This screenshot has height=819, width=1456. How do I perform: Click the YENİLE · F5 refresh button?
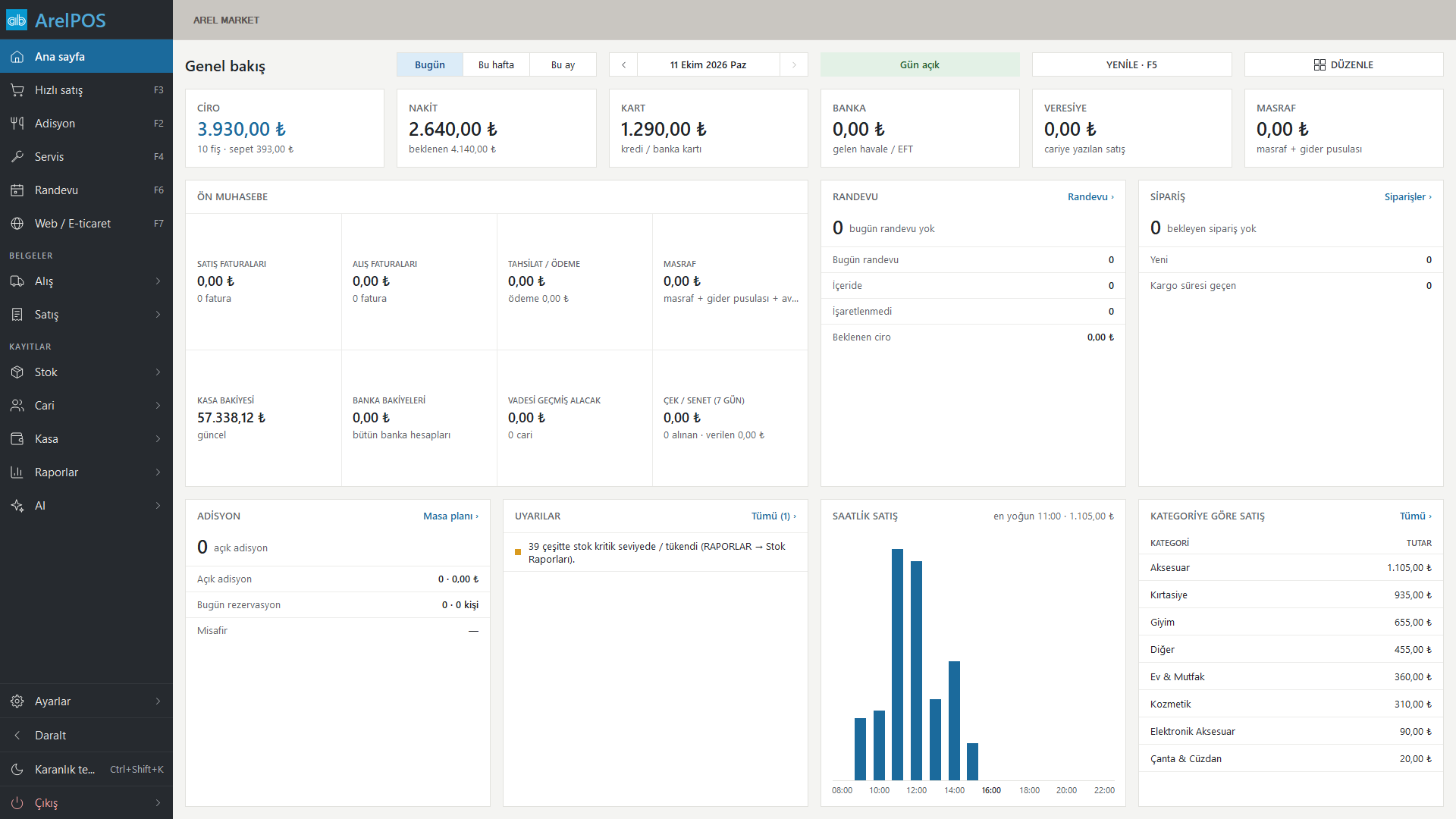tap(1131, 64)
